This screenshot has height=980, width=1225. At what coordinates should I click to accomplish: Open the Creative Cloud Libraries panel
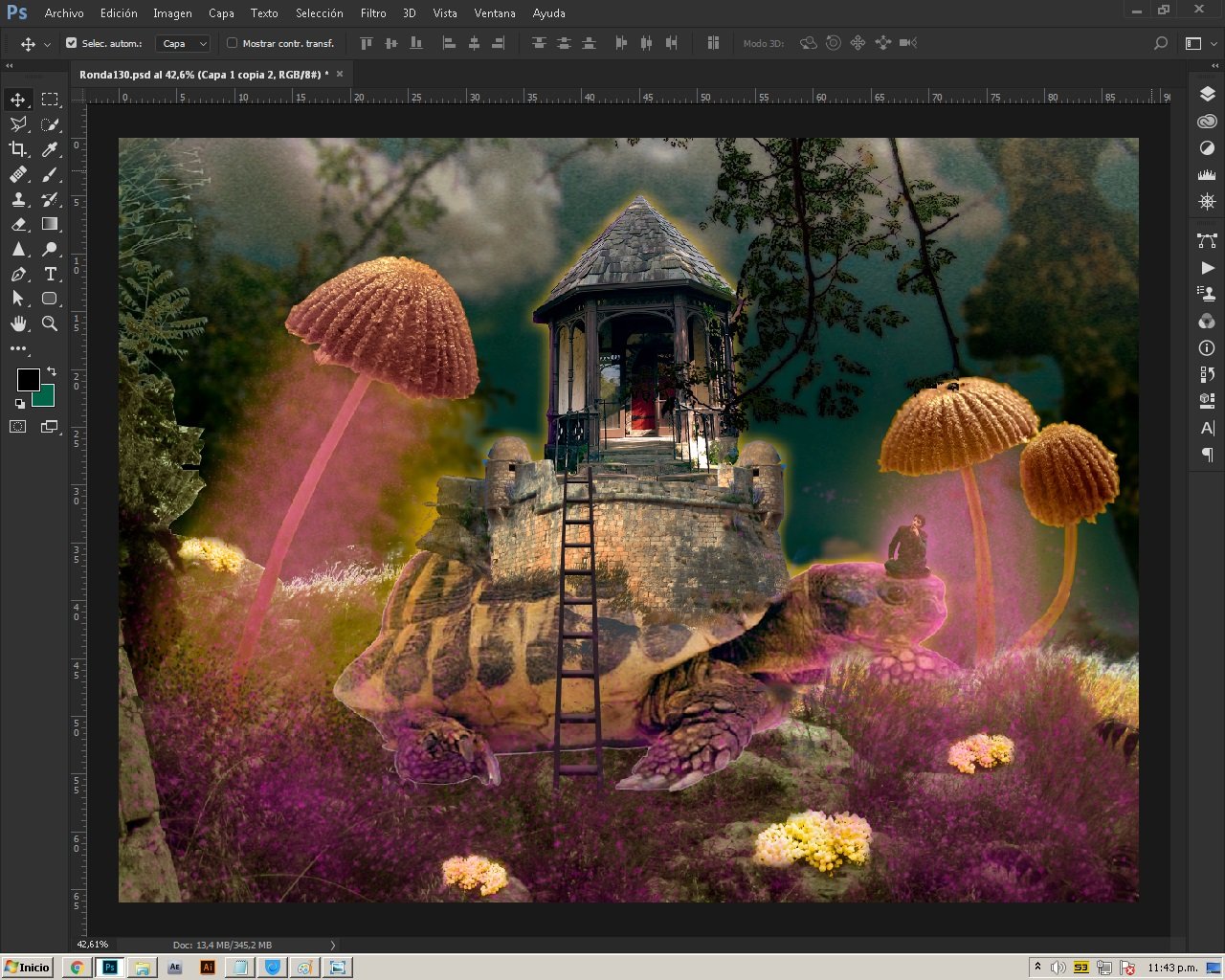coord(1207,122)
